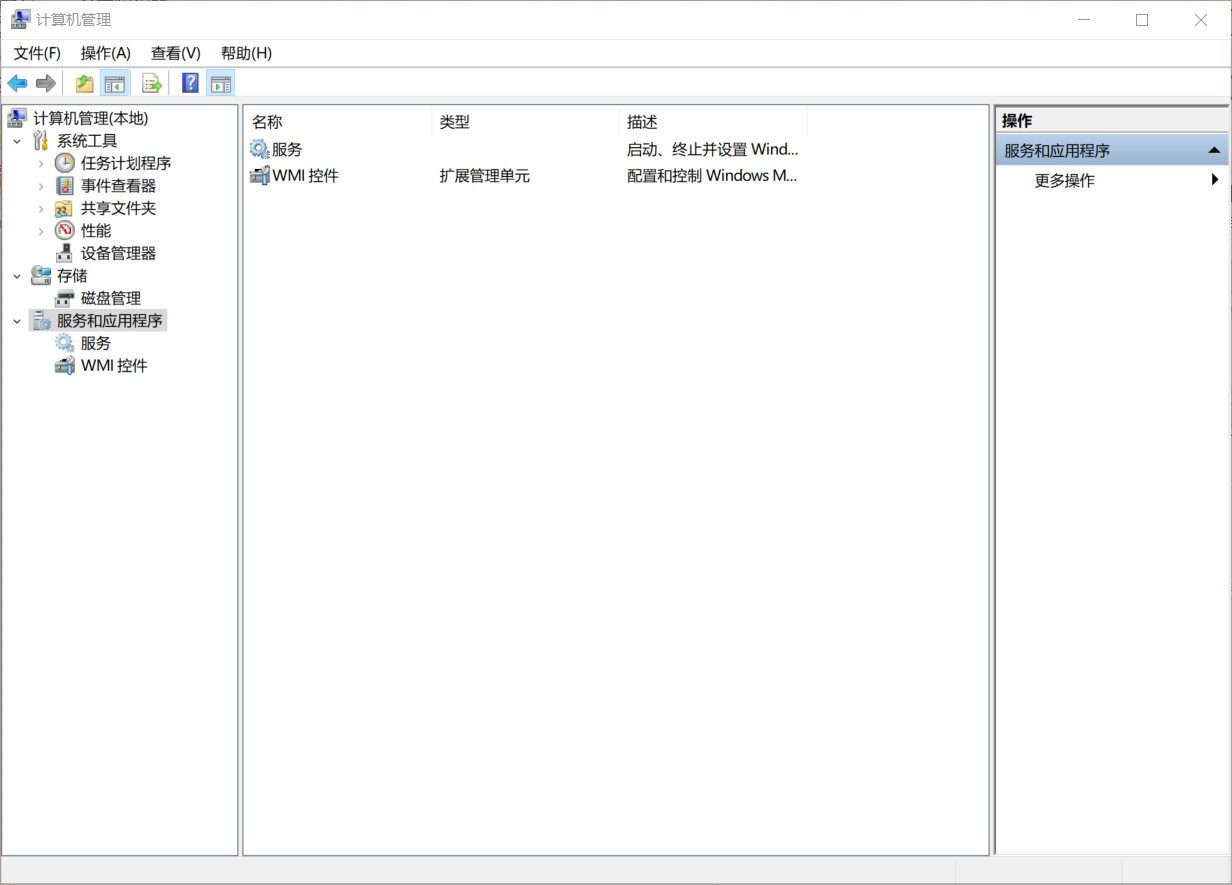Click the 共享文件夹 icon in the tree
The width and height of the screenshot is (1232, 885).
[65, 209]
